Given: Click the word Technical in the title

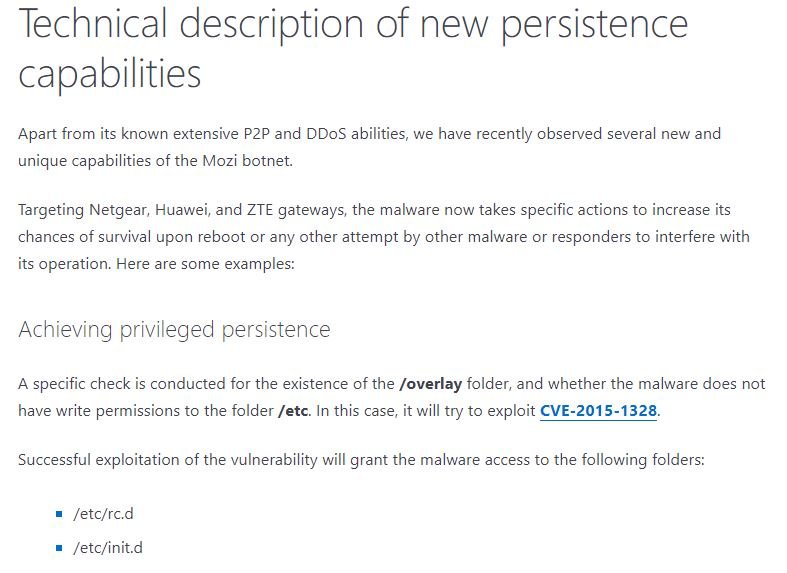Looking at the screenshot, I should [92, 23].
